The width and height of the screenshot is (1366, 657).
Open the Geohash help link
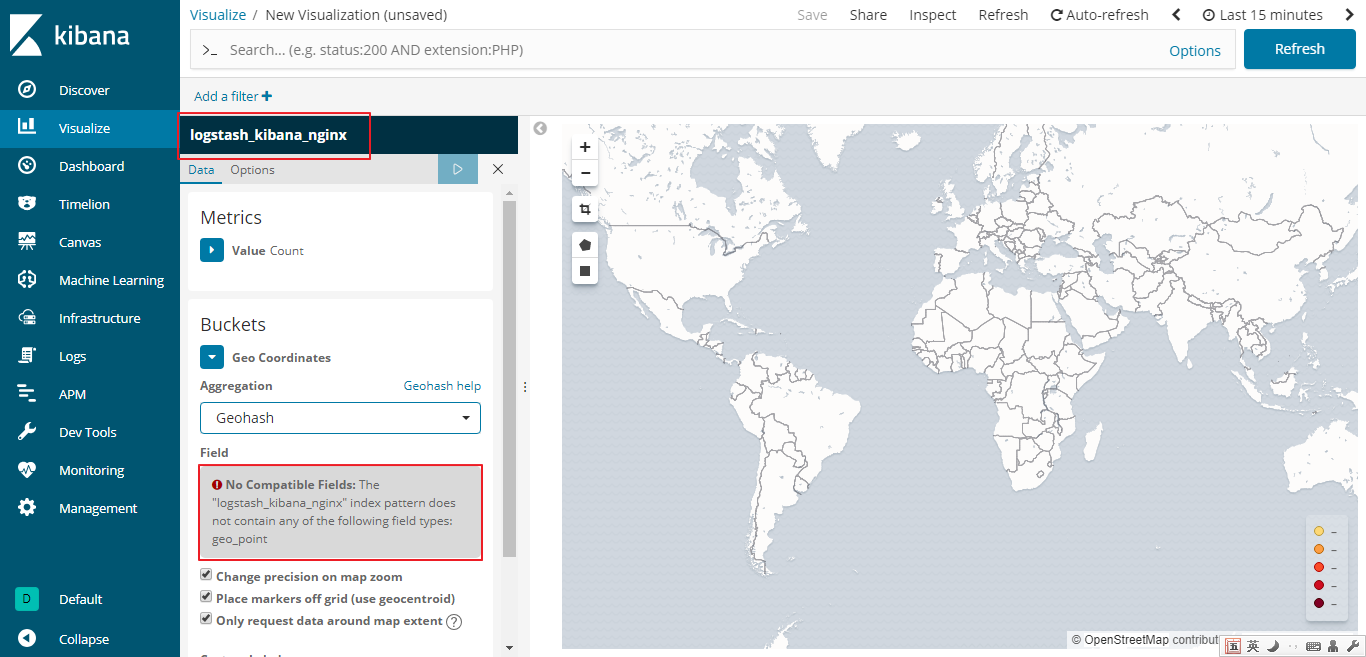point(442,385)
